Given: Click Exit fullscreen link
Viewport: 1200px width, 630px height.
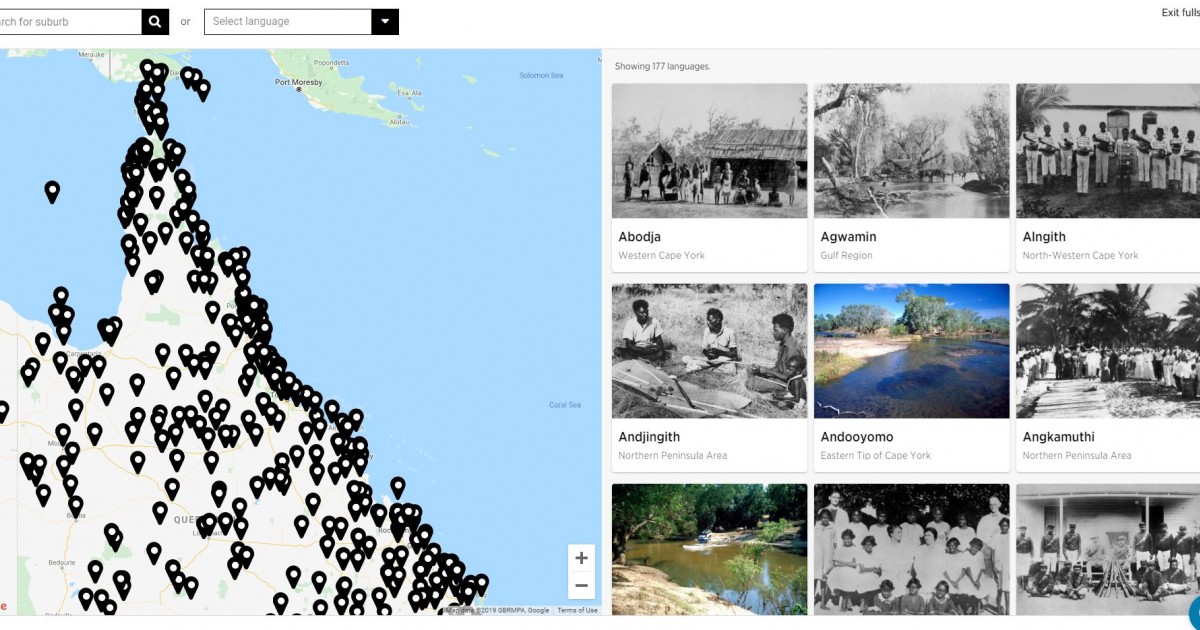Looking at the screenshot, I should tap(1180, 13).
